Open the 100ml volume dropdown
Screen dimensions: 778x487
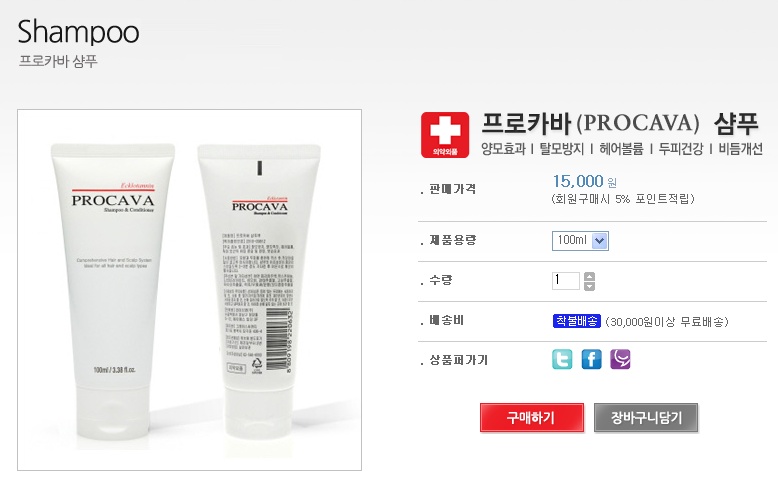pyautogui.click(x=580, y=241)
